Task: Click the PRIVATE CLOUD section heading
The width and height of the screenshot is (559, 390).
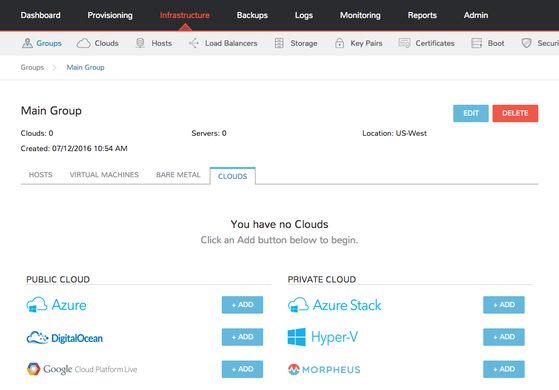Action: 322,279
